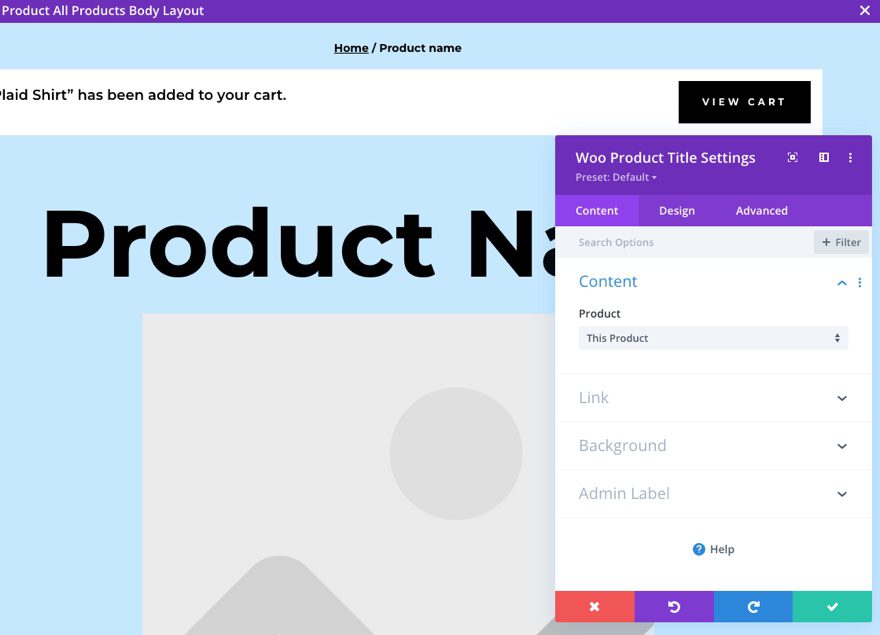Screen dimensions: 880x635
Task: Open the Home breadcrumb link
Action: [x=351, y=47]
